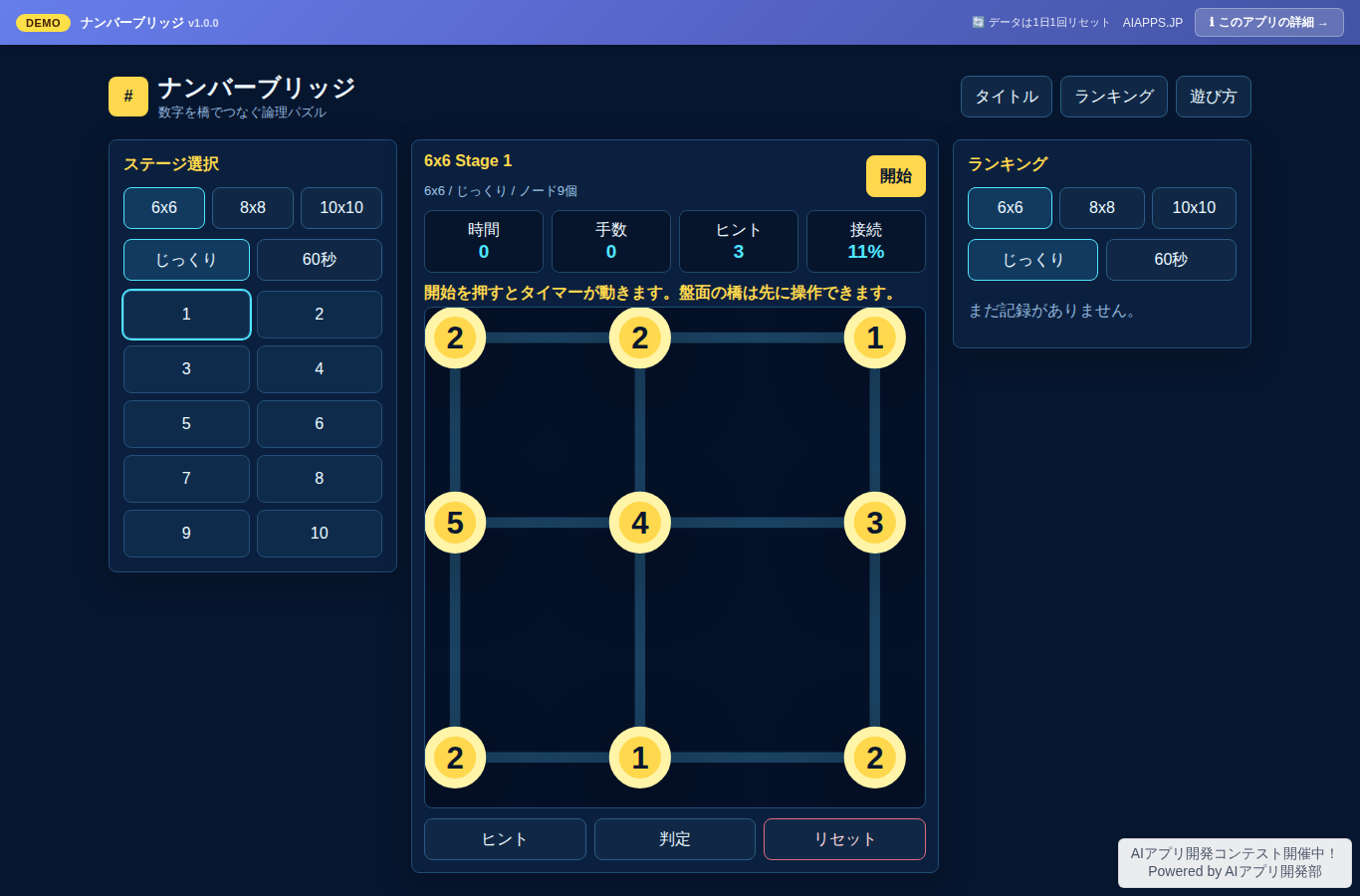Click bottom-middle node numbered 1
This screenshot has width=1360, height=896.
coord(640,758)
